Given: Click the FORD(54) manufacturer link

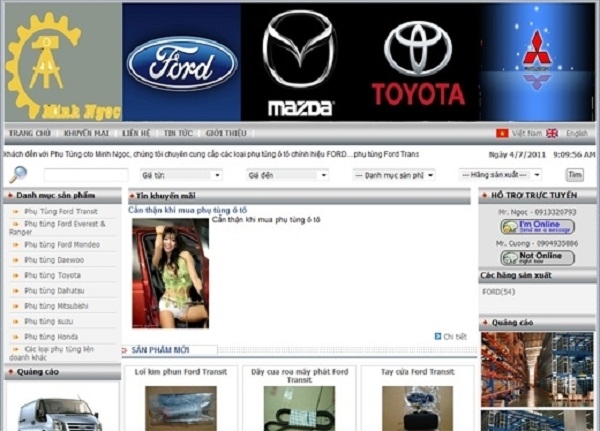Looking at the screenshot, I should click(498, 292).
